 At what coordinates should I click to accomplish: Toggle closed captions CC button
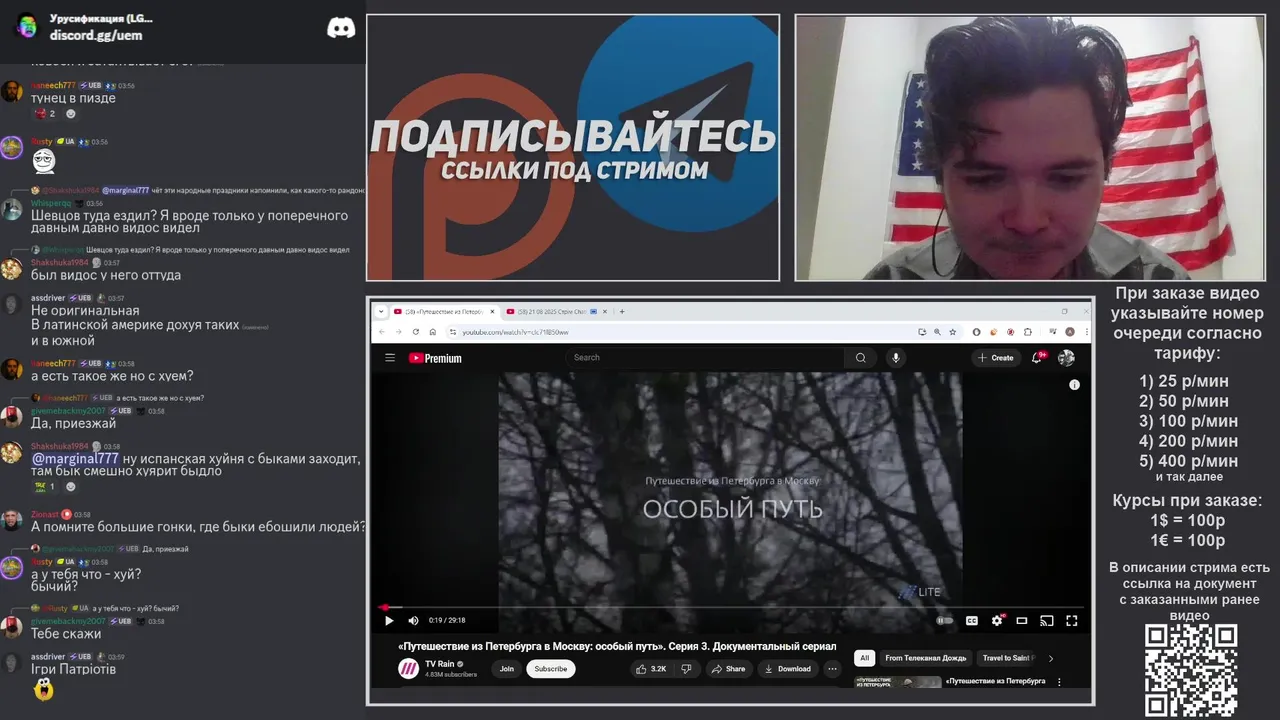tap(971, 621)
